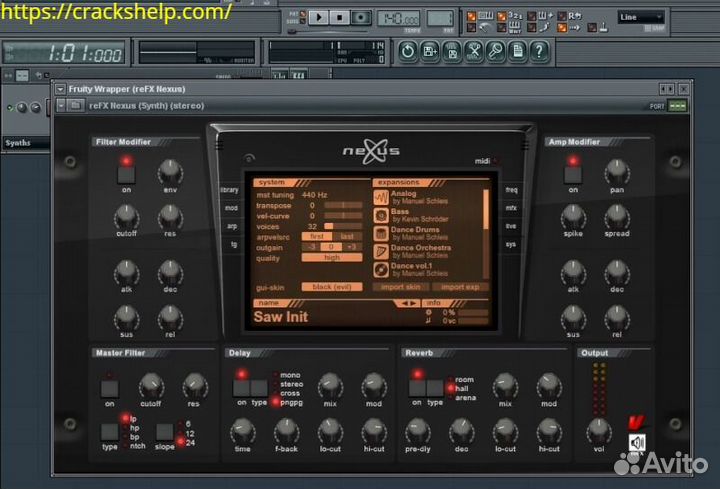720x489 pixels.
Task: Open the project info document icon
Action: 518,51
